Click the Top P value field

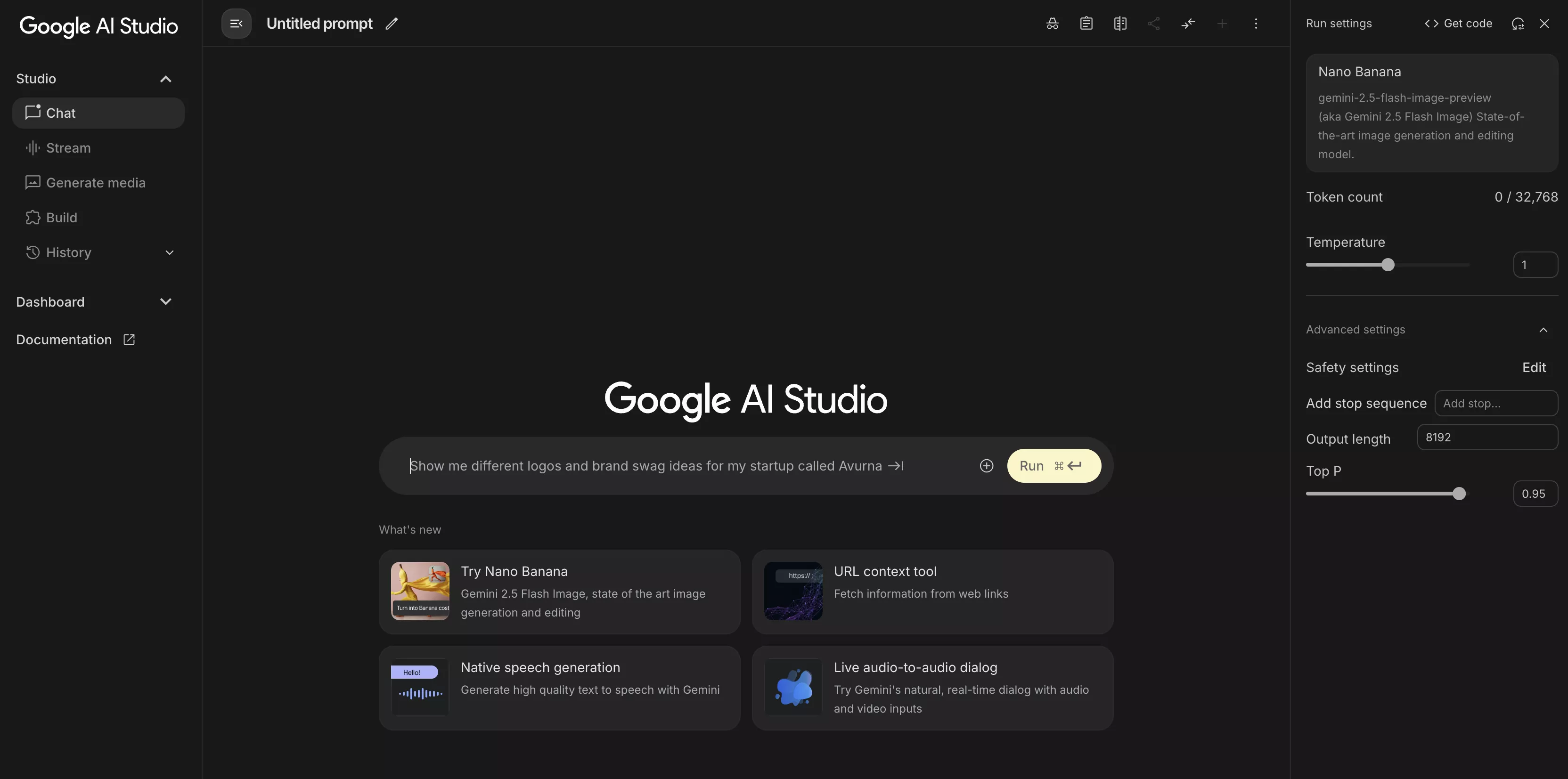tap(1535, 494)
